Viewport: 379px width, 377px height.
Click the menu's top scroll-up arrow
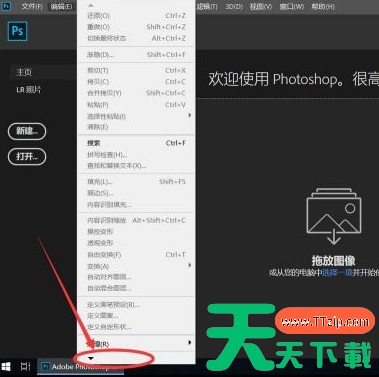tap(91, 5)
